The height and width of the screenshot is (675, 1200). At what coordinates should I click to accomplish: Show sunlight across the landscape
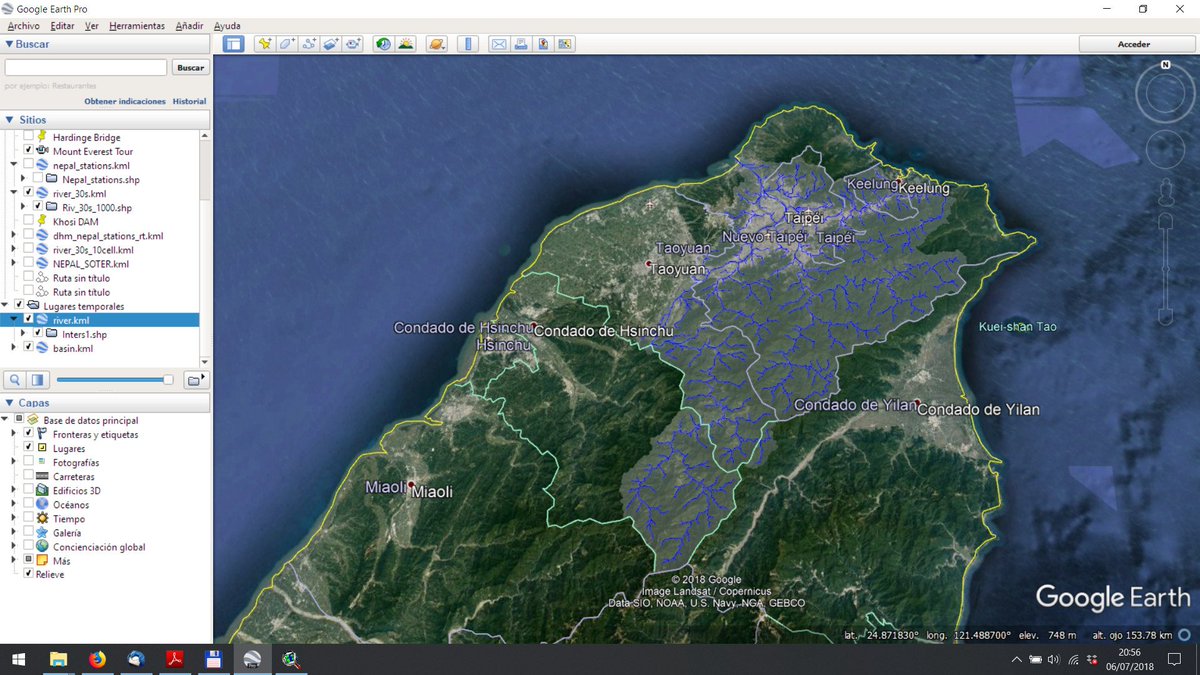point(405,44)
